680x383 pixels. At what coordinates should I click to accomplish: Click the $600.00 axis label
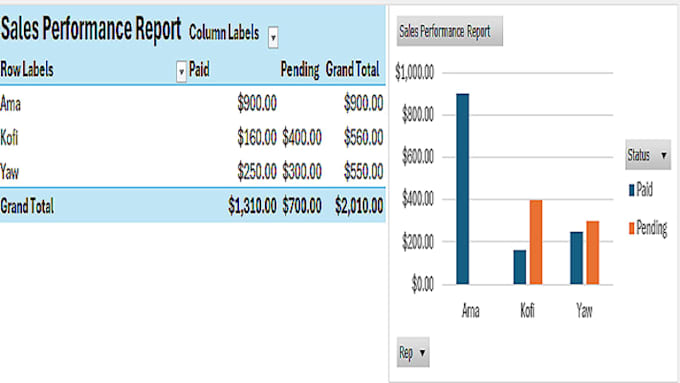tap(418, 157)
